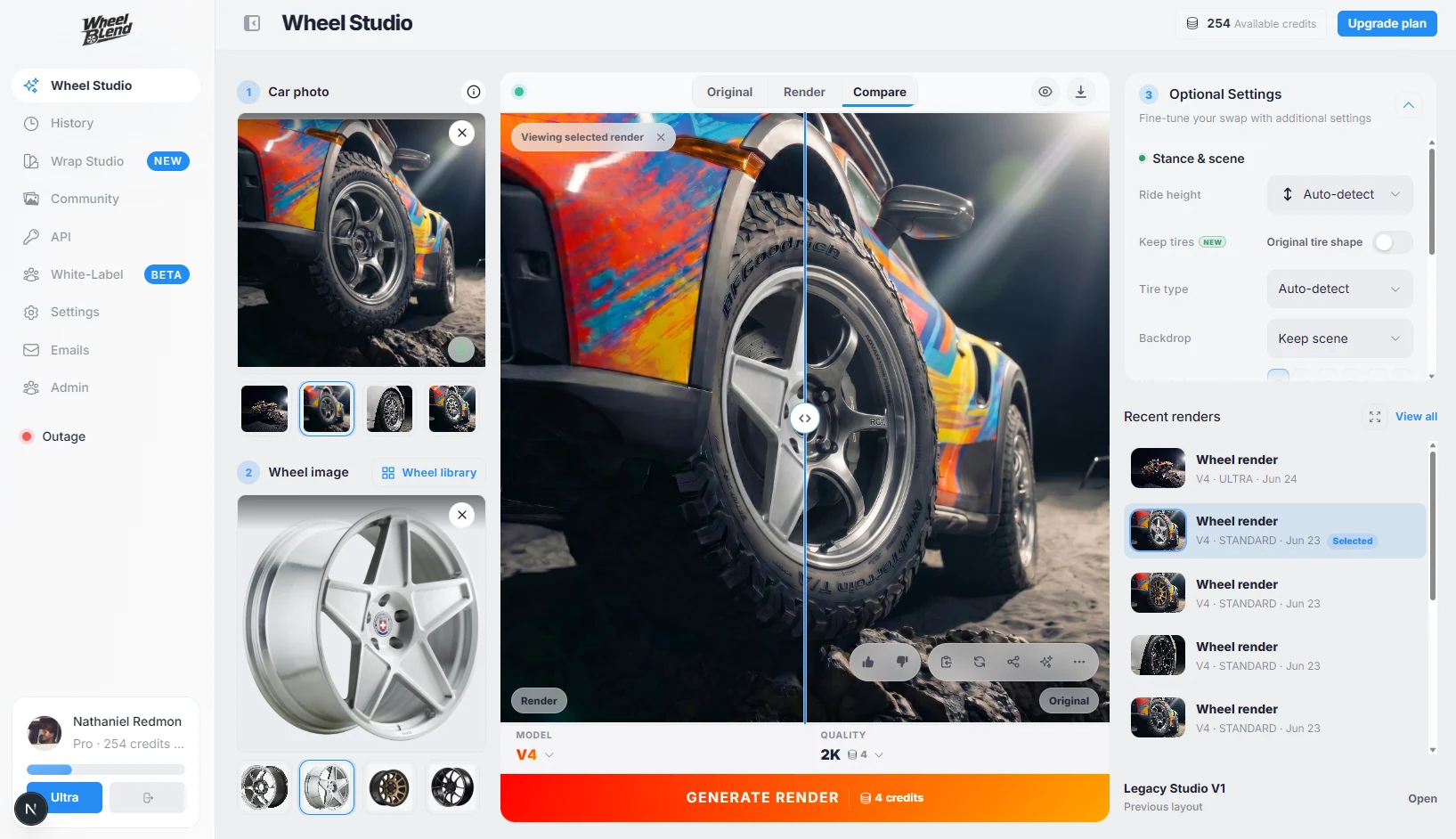The image size is (1456, 839).
Task: Open Settings from the sidebar
Action: (106, 312)
